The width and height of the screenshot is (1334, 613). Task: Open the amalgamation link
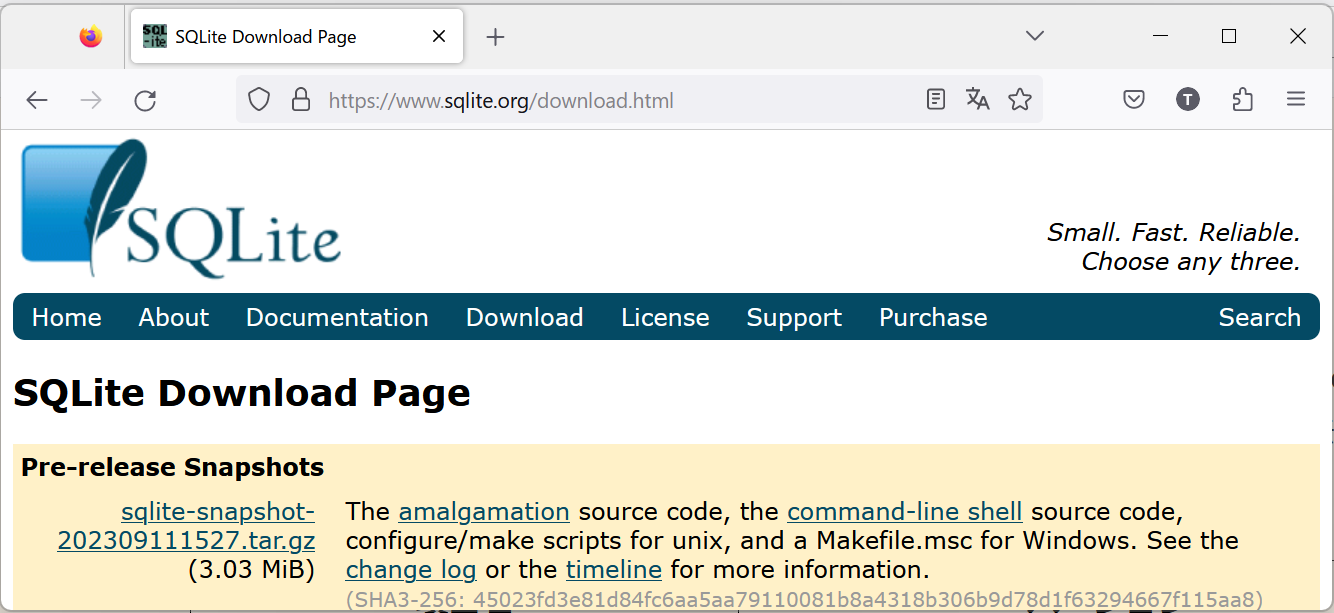point(484,512)
